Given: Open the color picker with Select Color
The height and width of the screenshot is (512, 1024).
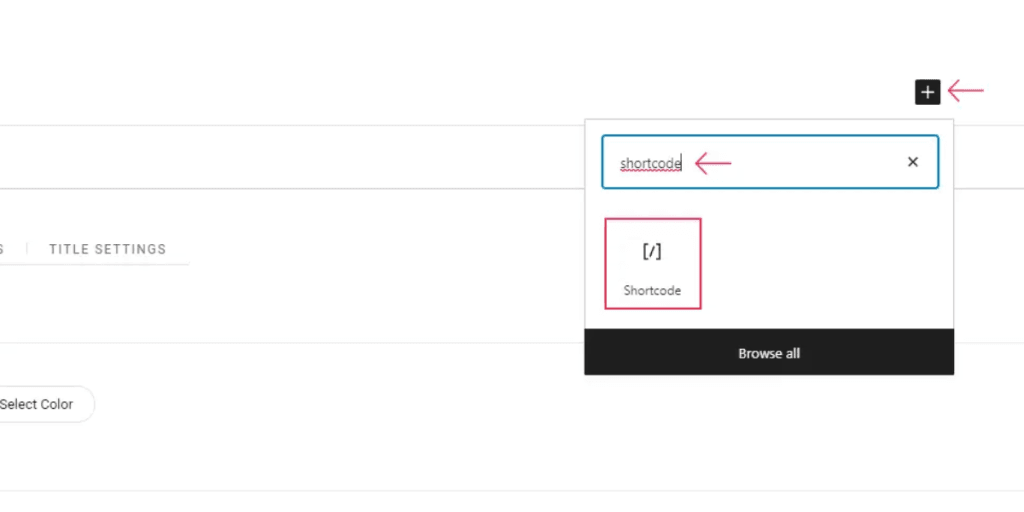Looking at the screenshot, I should pos(40,404).
